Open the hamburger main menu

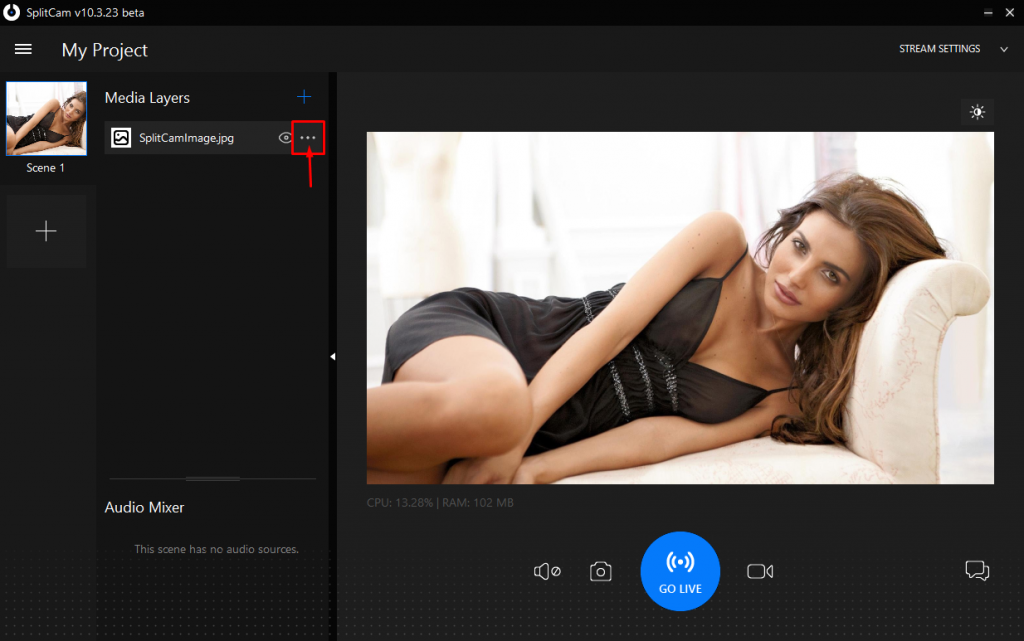click(x=23, y=50)
